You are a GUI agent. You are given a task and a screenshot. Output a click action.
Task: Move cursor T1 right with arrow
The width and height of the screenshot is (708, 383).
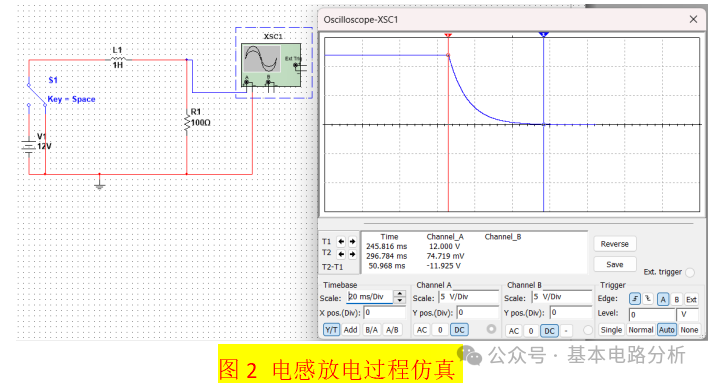tap(352, 242)
